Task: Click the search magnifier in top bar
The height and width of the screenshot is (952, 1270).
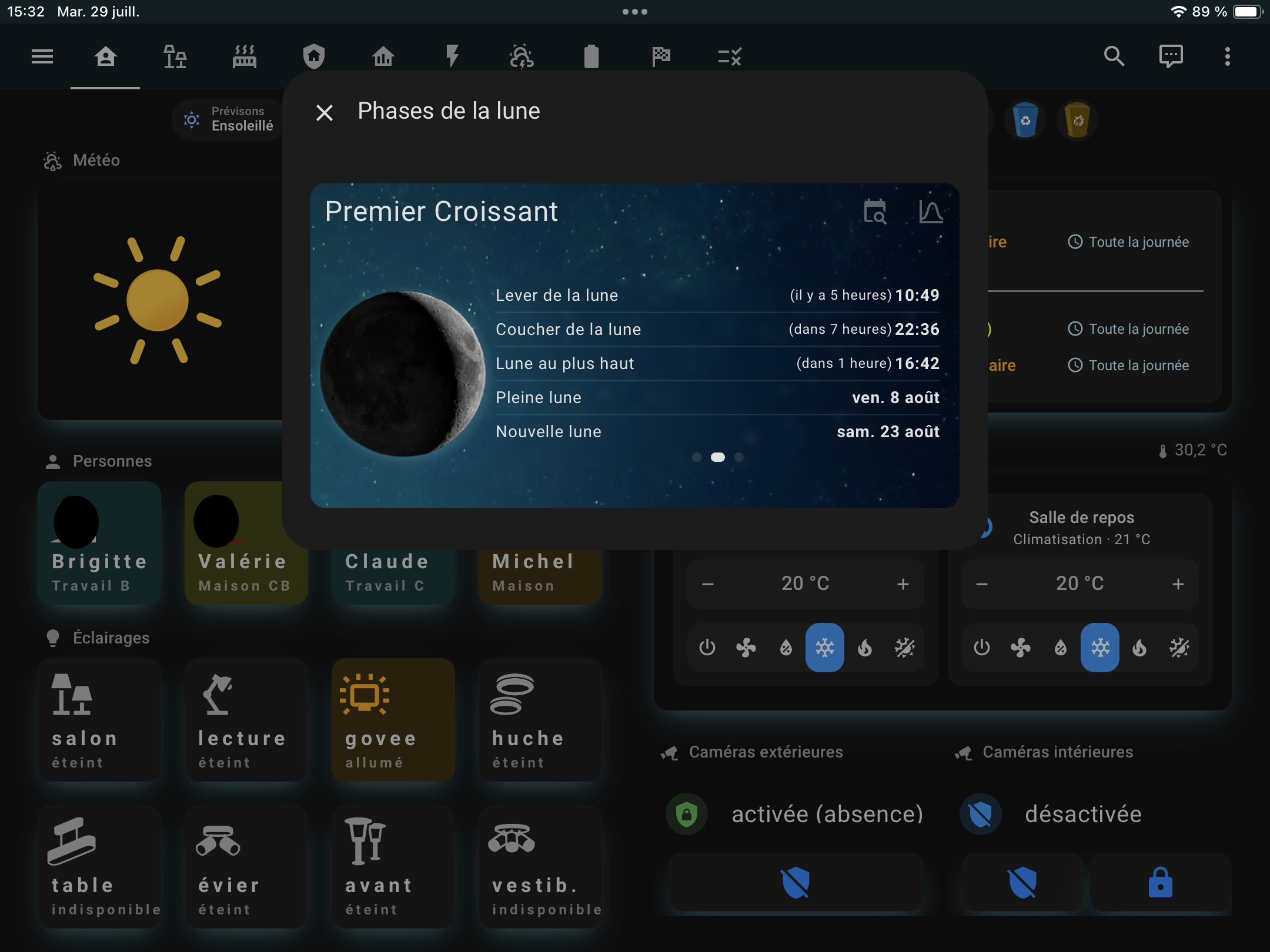Action: (x=1114, y=56)
